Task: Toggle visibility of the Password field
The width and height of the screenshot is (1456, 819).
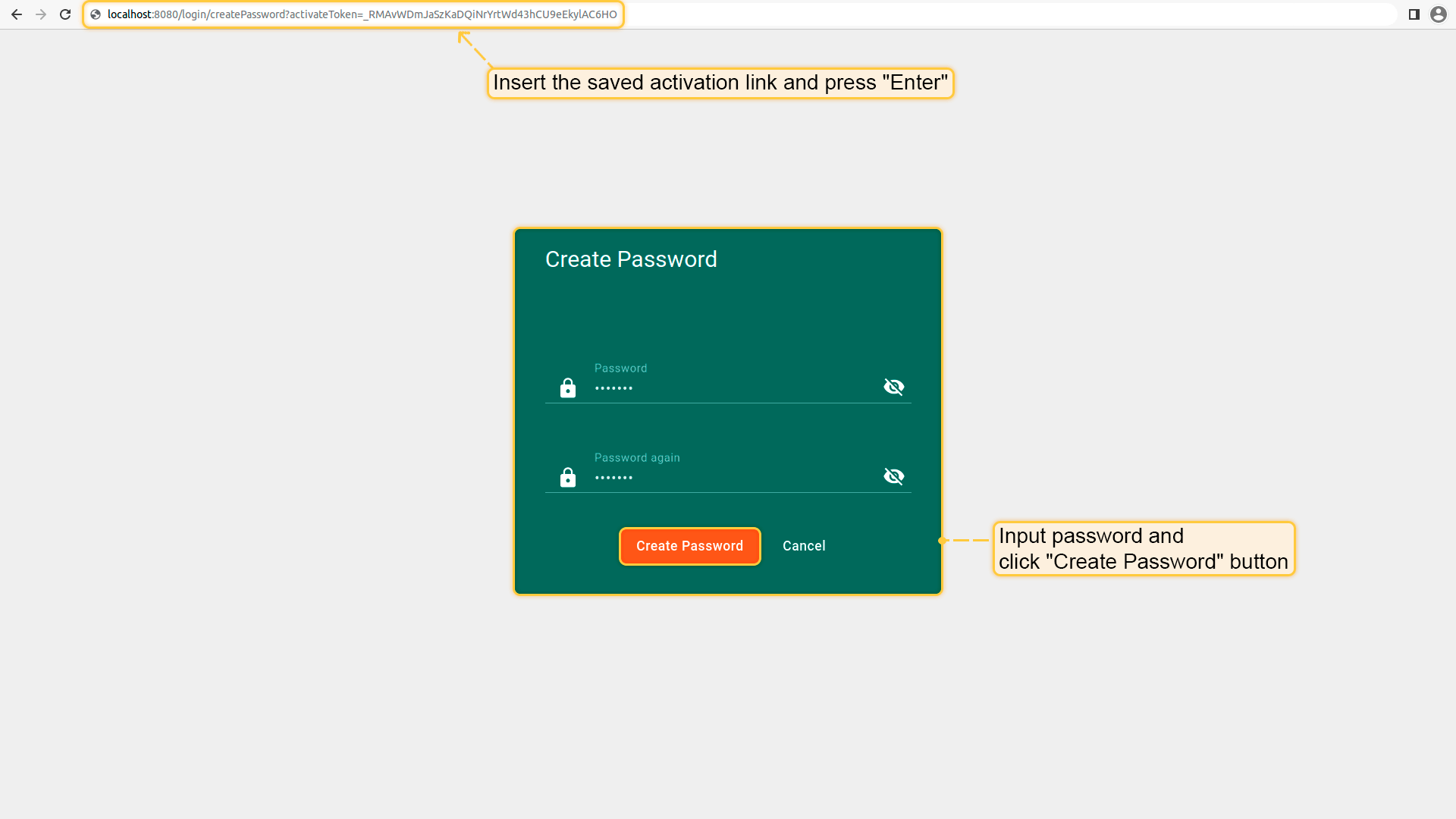Action: (894, 387)
